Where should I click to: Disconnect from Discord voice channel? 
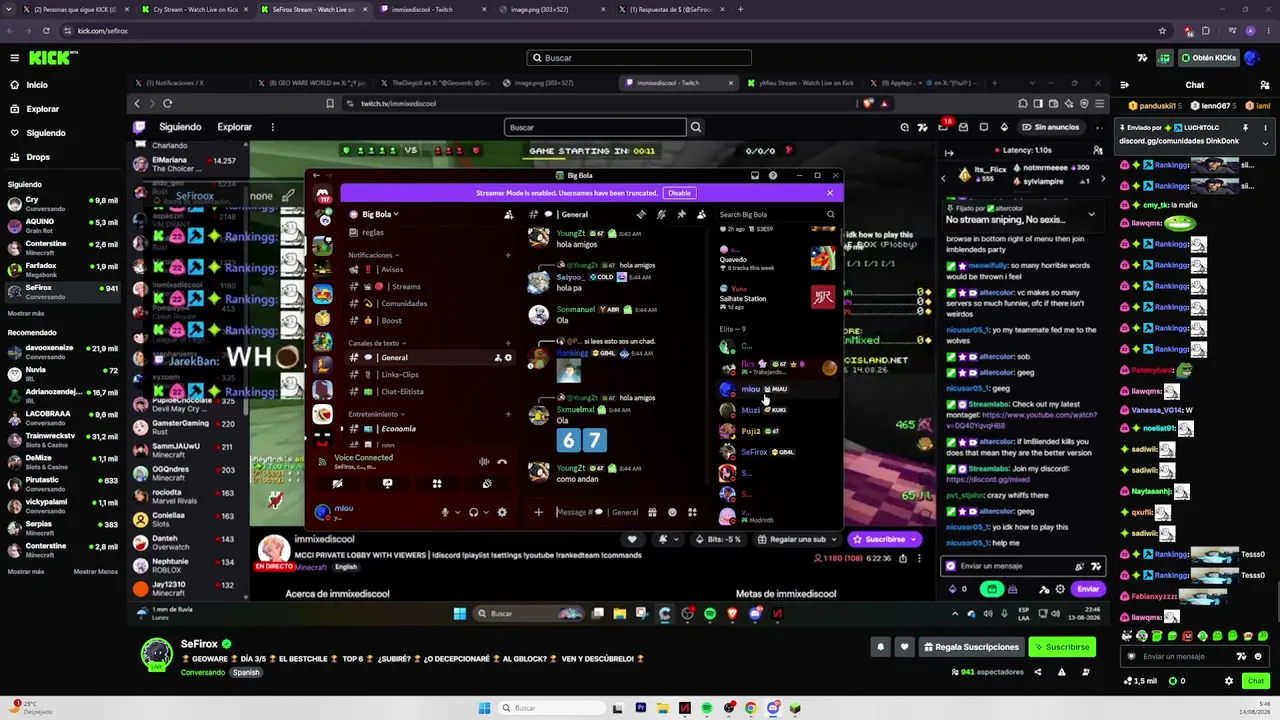502,462
